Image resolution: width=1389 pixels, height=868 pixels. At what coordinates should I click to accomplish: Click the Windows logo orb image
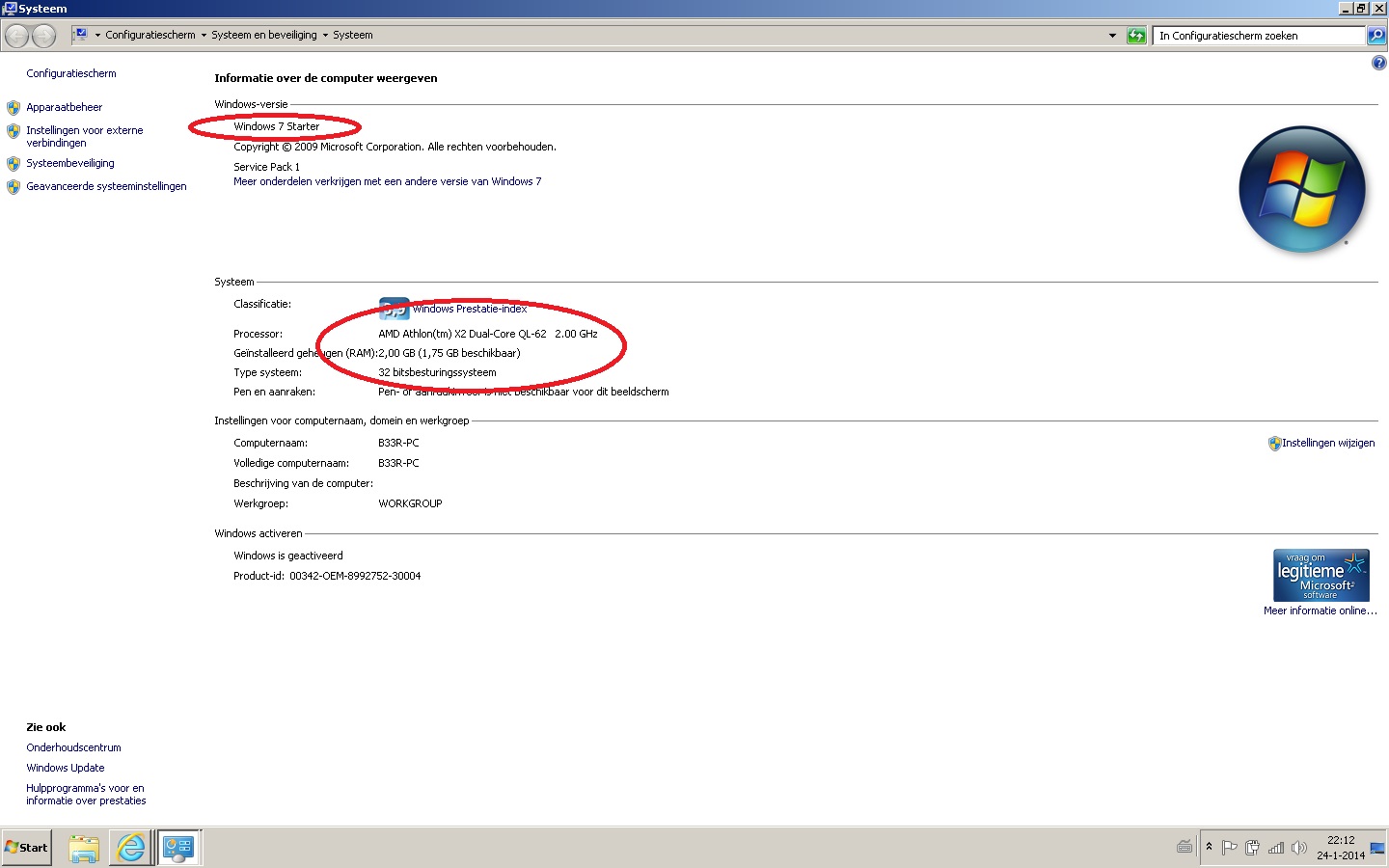1302,189
